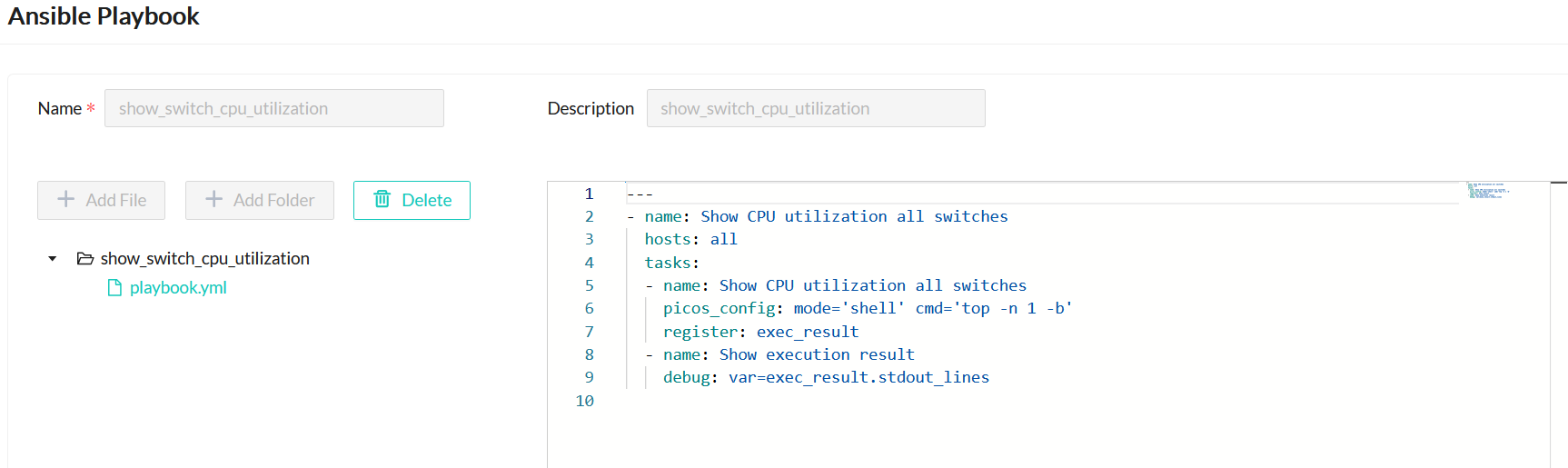Click the 'debug: var=exec_result.stdout_lines' line
This screenshot has height=468, width=1568.
pyautogui.click(x=825, y=378)
